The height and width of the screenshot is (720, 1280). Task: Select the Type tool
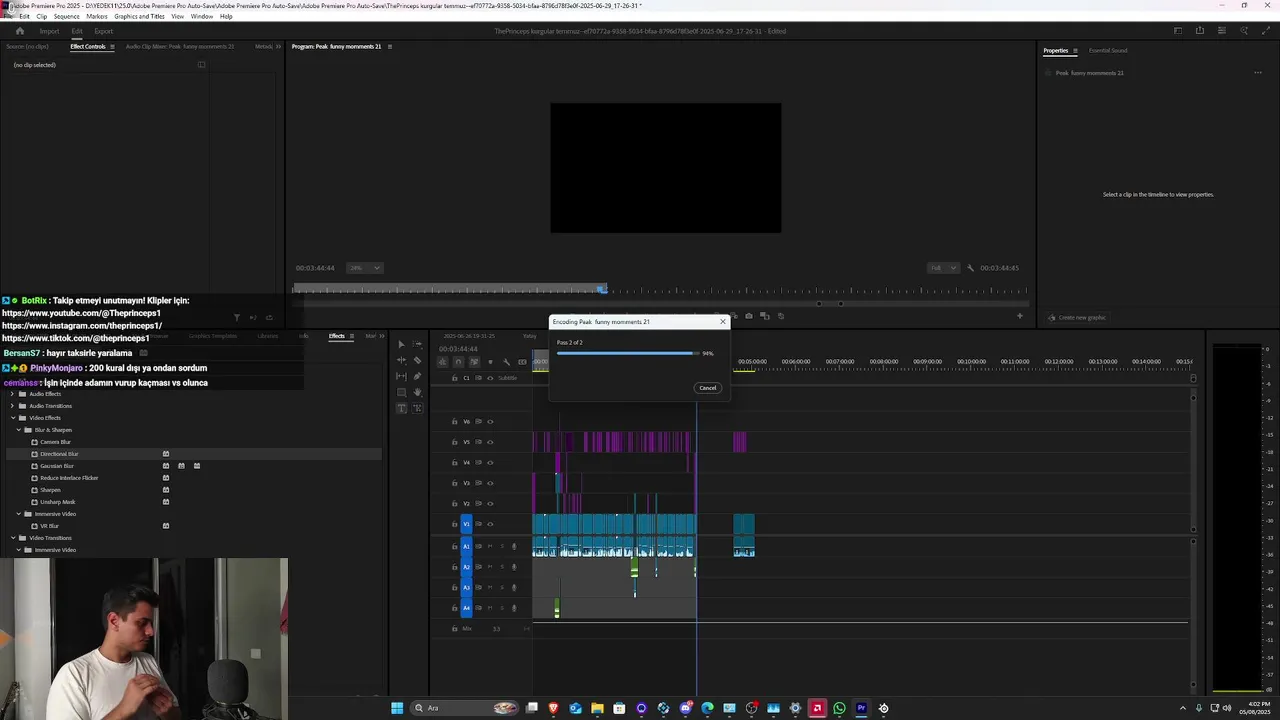coord(401,408)
